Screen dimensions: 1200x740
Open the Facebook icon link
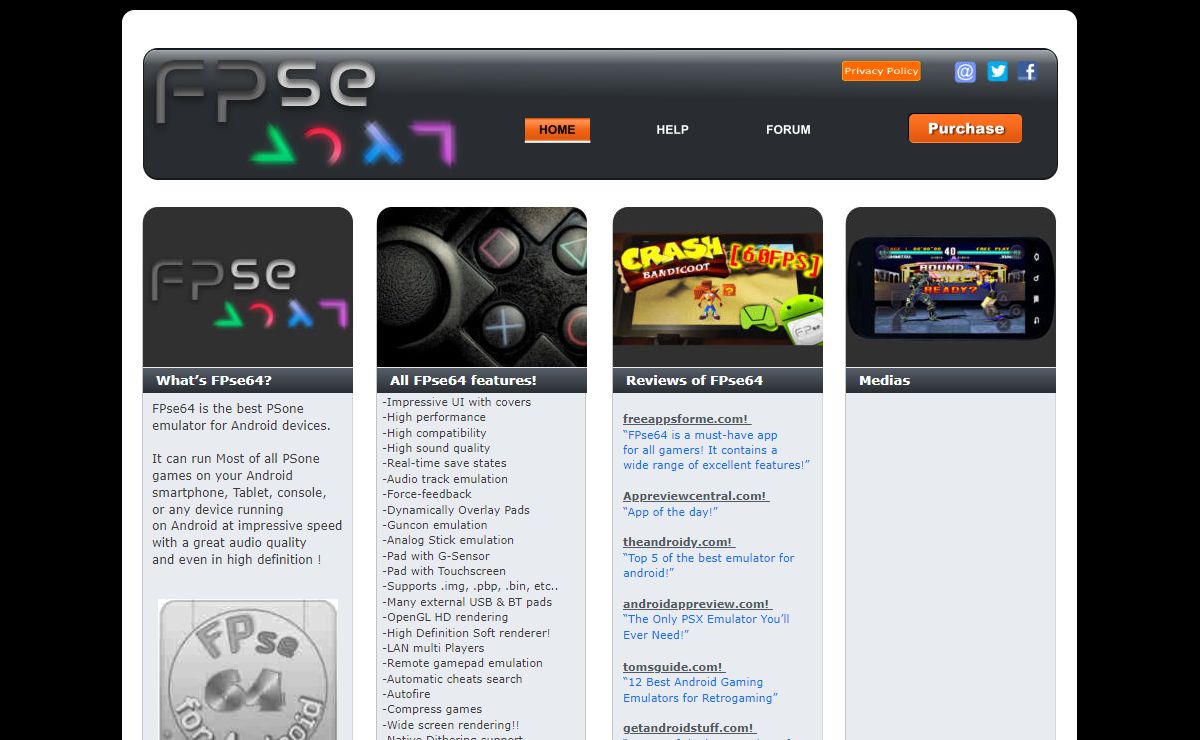pos(1027,71)
